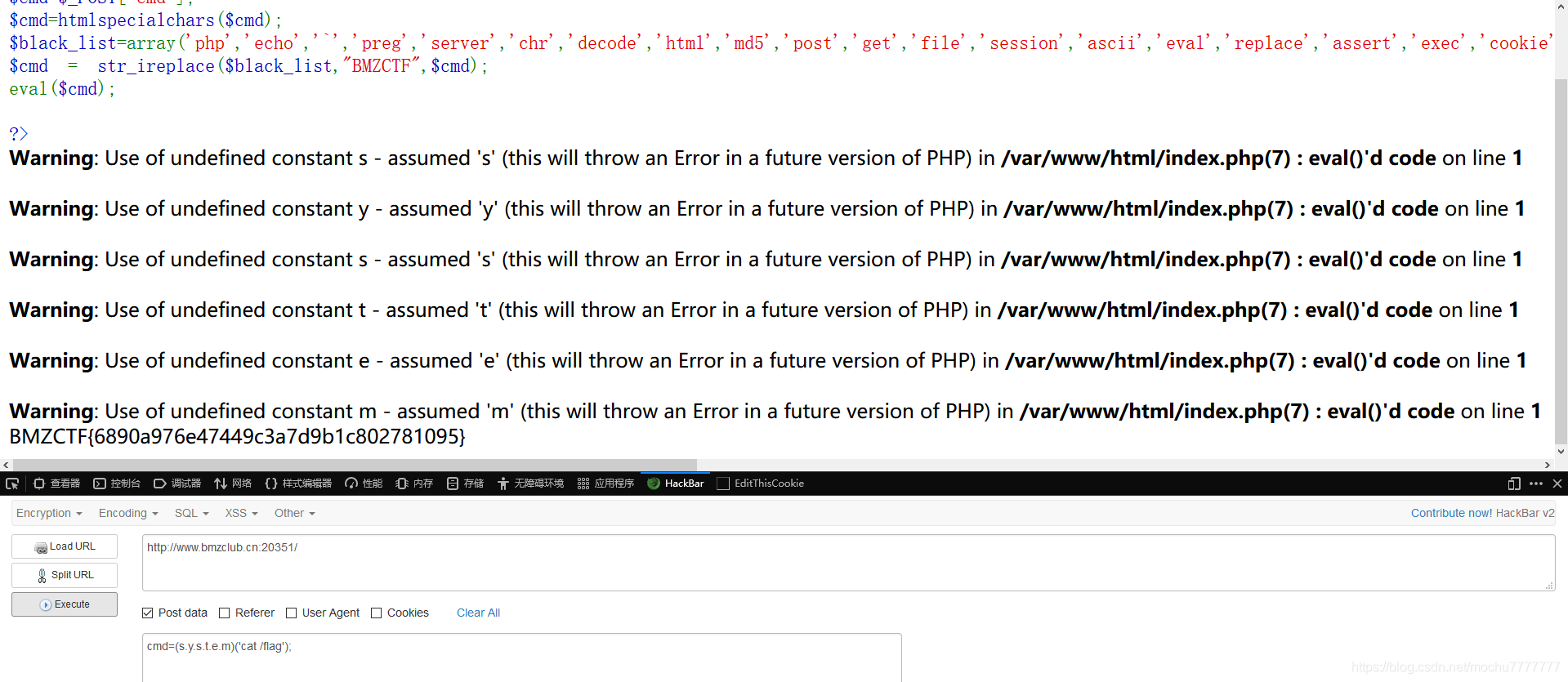Viewport: 1568px width, 682px height.
Task: Enable the Cookies checkbox
Action: point(377,613)
